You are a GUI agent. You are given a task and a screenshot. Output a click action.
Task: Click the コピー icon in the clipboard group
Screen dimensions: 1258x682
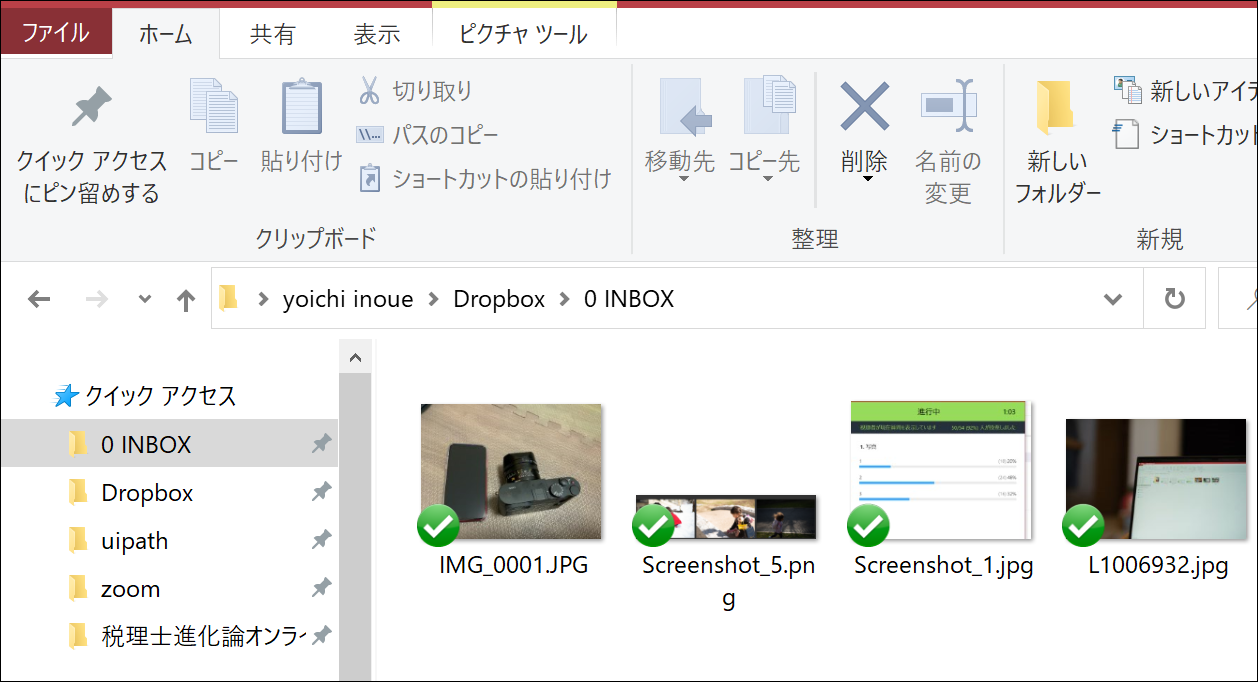pyautogui.click(x=214, y=106)
